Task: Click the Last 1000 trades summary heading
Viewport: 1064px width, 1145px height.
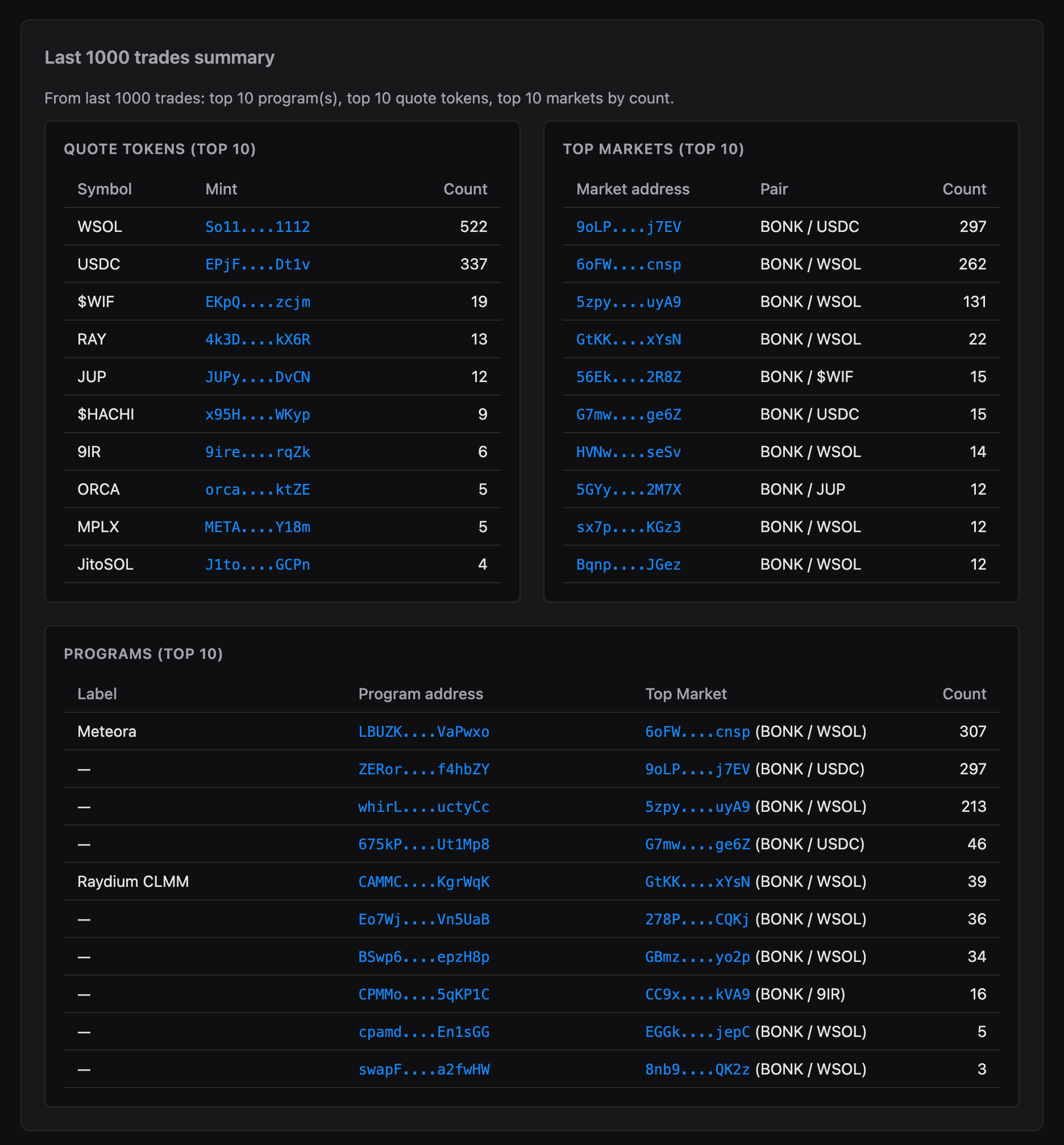Action: (160, 57)
